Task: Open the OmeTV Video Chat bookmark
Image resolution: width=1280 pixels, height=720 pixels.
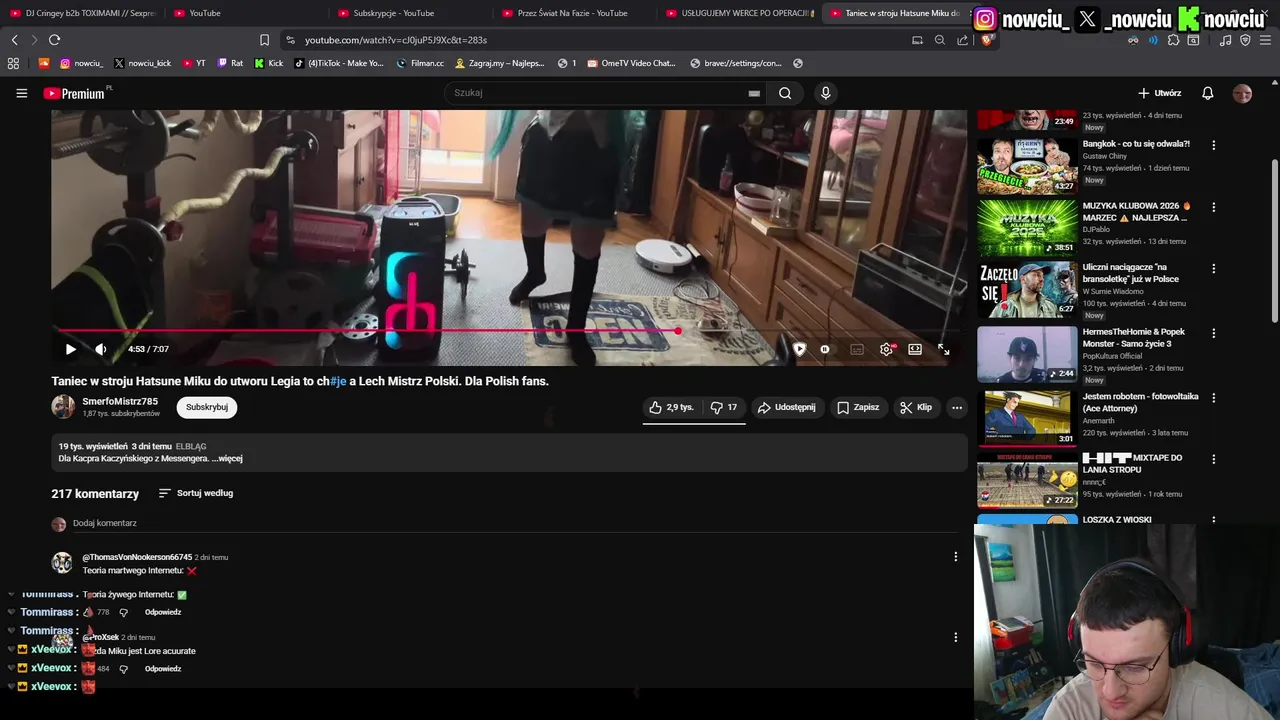Action: [632, 63]
